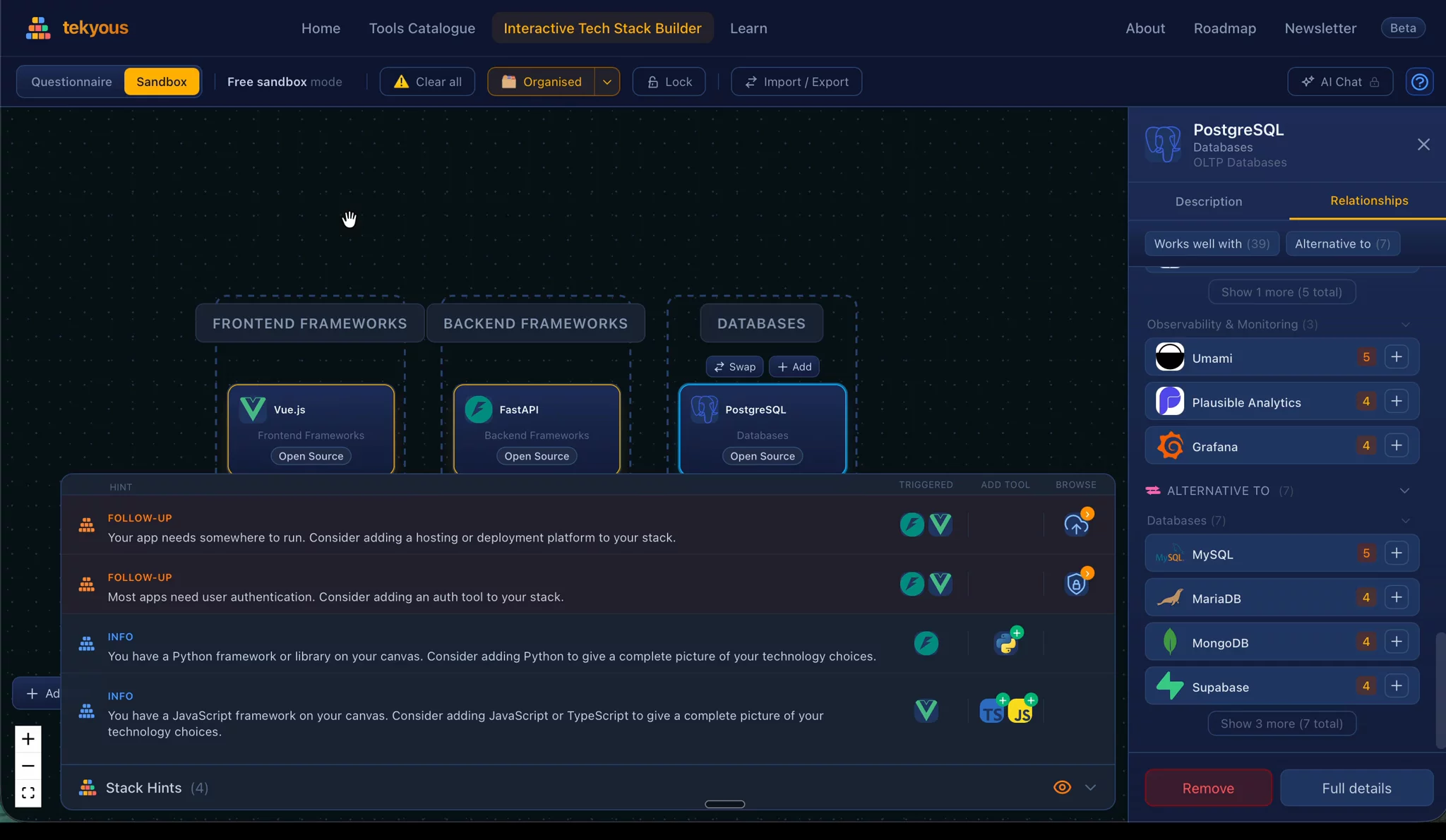The width and height of the screenshot is (1446, 840).
Task: Select the Vue.js card on canvas
Action: pyautogui.click(x=311, y=428)
